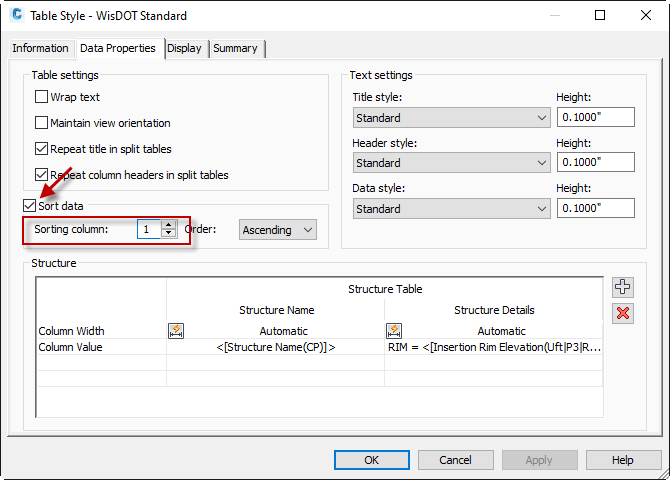Open the sort Order Ascending dropdown
This screenshot has height=480, width=670.
(278, 230)
